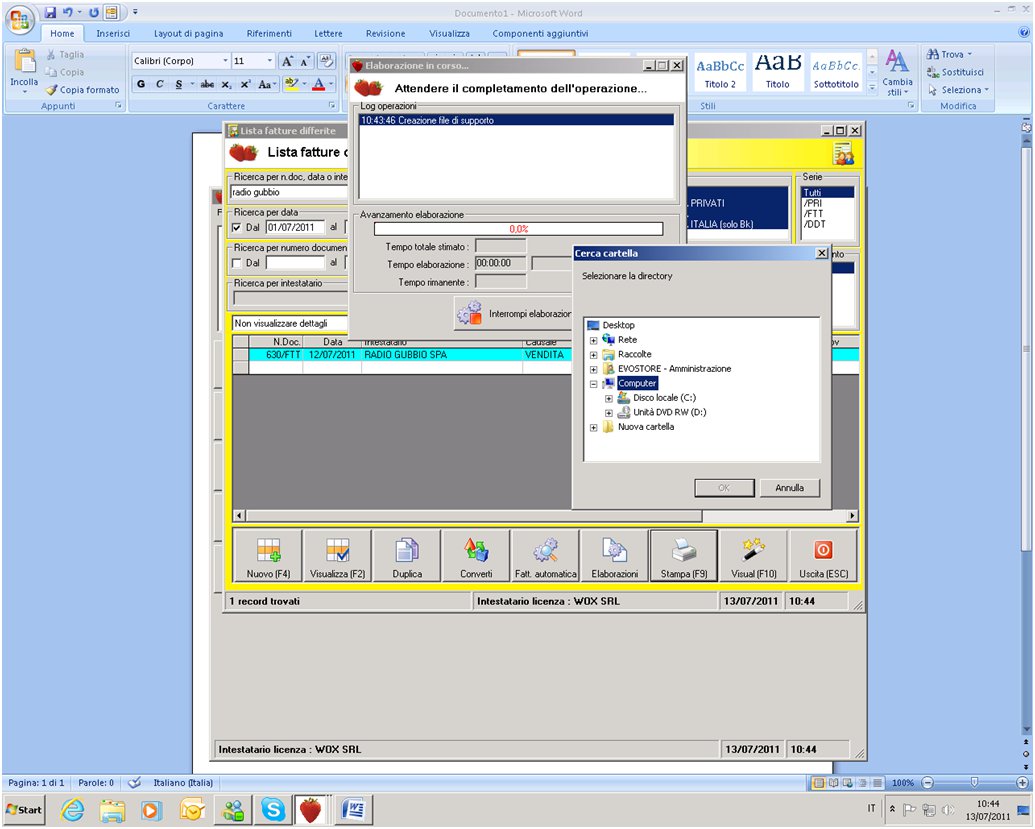Select the log entry Creazione file di supporto
1035x829 pixels.
516,120
